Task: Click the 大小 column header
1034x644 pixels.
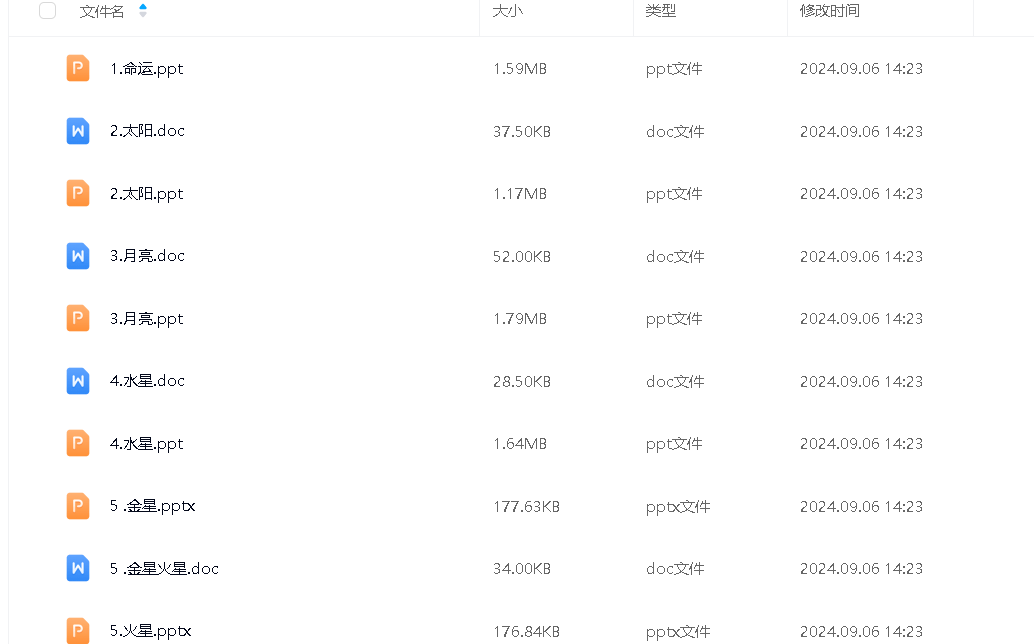Action: pos(508,11)
